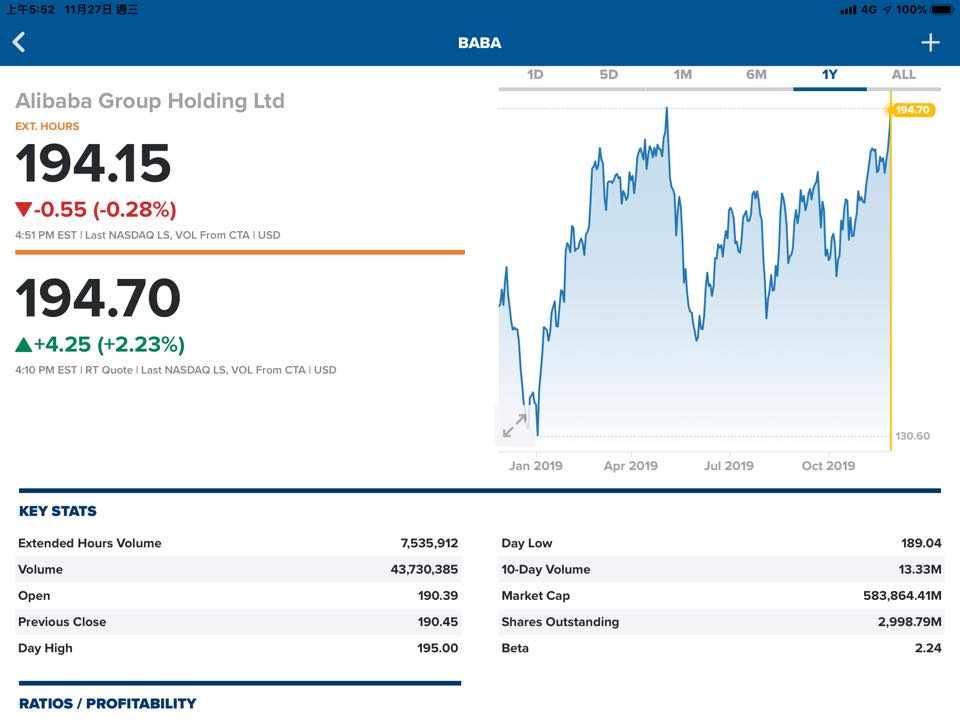Tap the 4G network indicator text
960x720 pixels.
[x=869, y=10]
